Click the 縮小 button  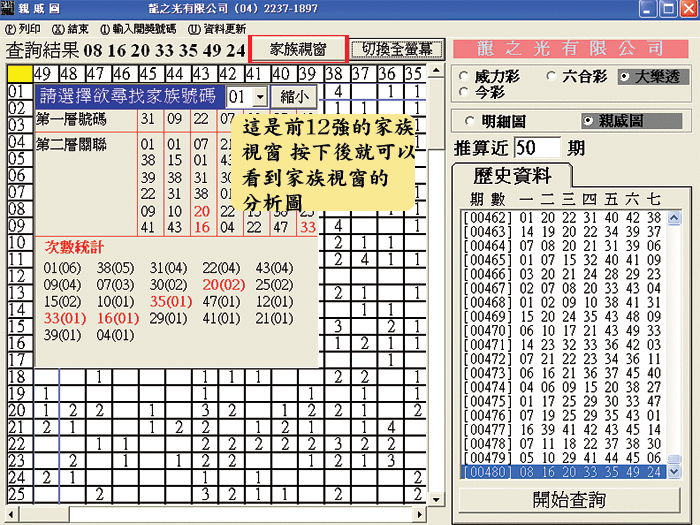point(293,96)
